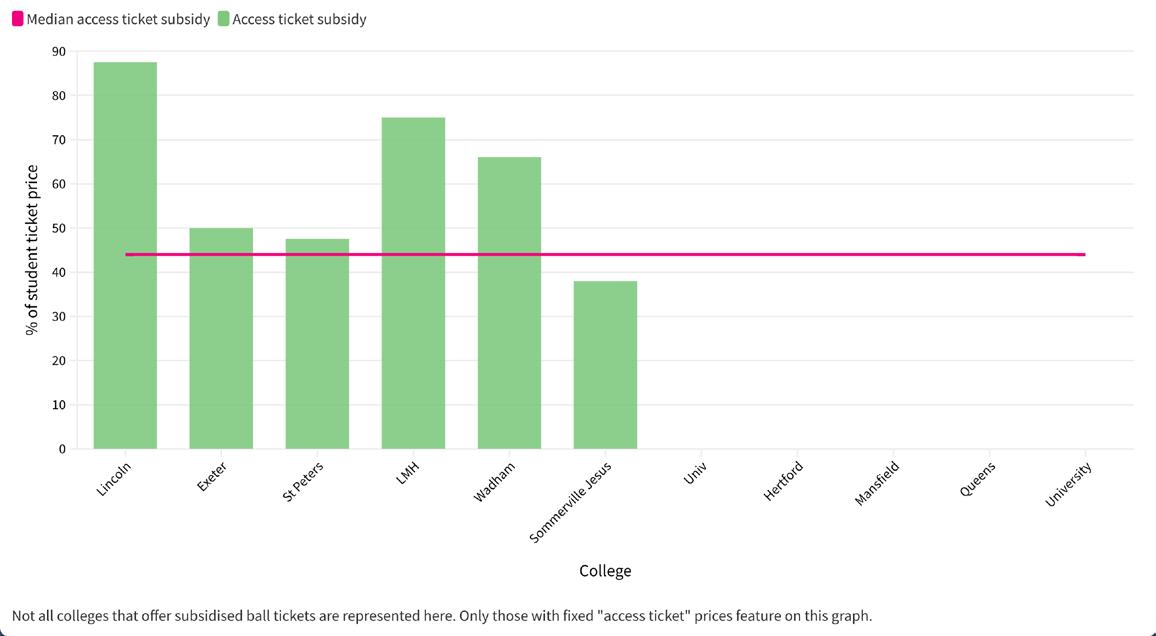Select the Lincoln bar

[x=125, y=256]
